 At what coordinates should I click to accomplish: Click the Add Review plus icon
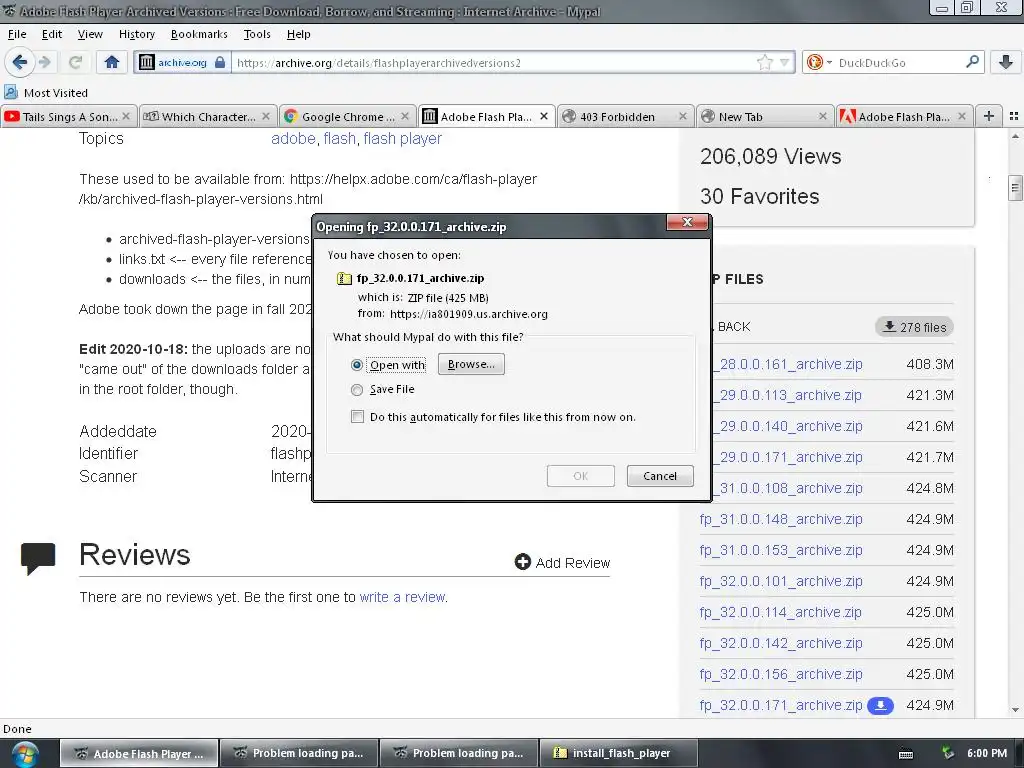[x=522, y=562]
